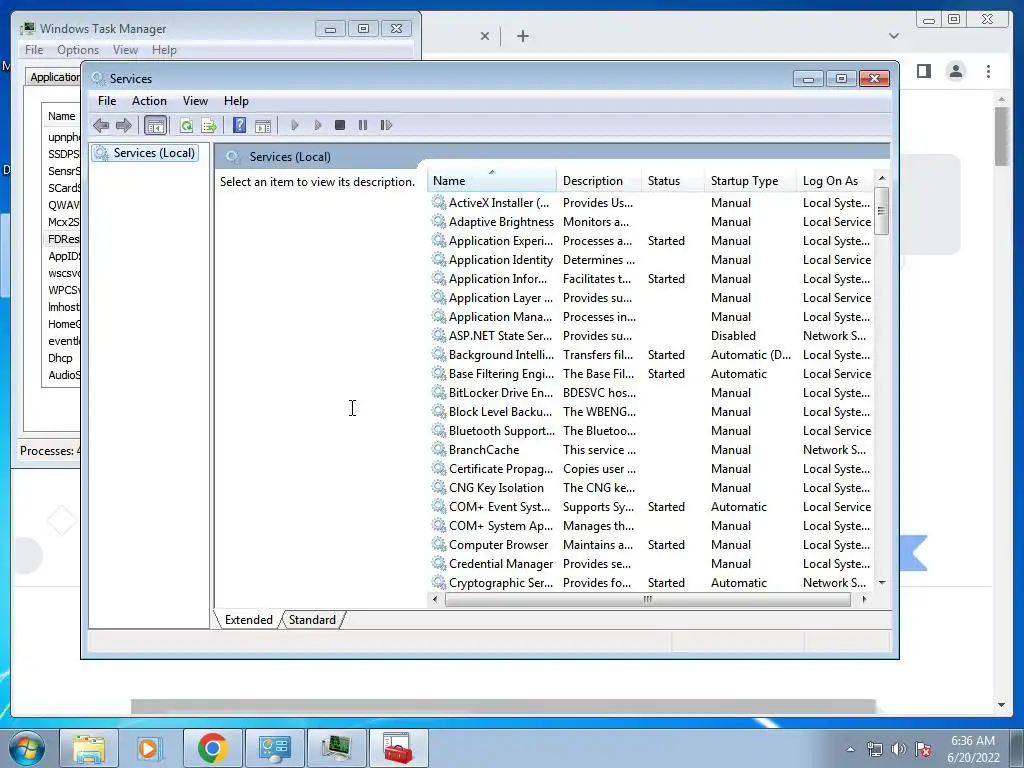Viewport: 1024px width, 768px height.
Task: Open the Help menu in Task Manager
Action: (164, 50)
